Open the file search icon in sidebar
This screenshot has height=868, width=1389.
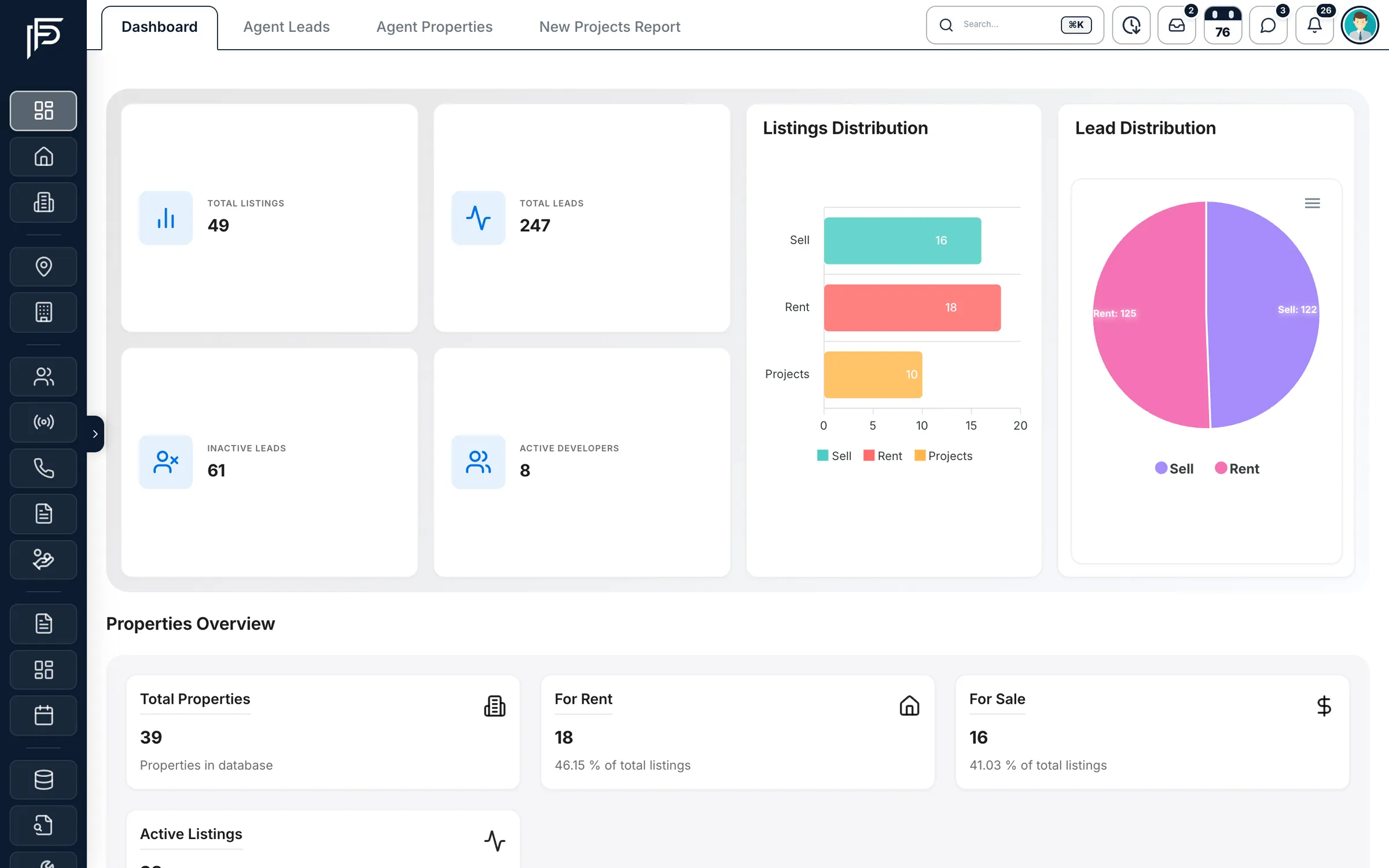click(43, 825)
